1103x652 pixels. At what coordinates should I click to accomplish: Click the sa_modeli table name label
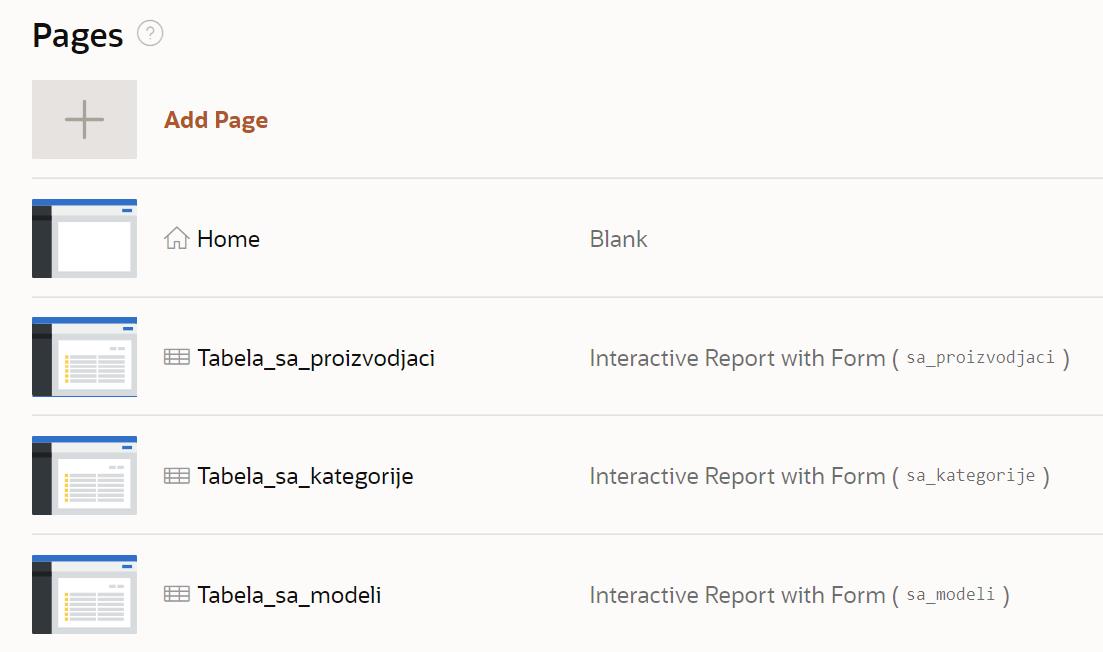click(950, 595)
